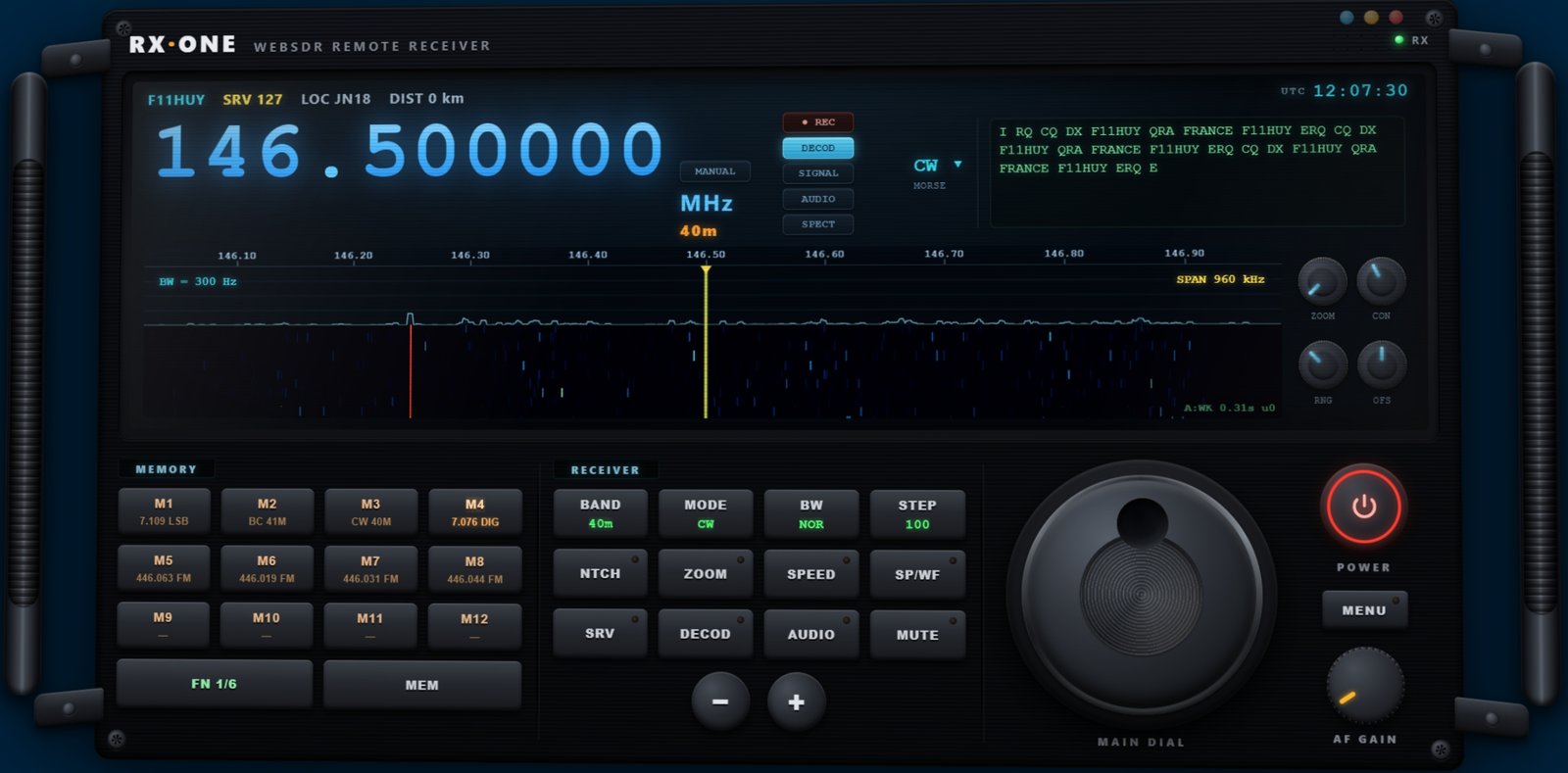Select the AUDIO display tab
Screen dimensions: 1568x773
(x=818, y=199)
